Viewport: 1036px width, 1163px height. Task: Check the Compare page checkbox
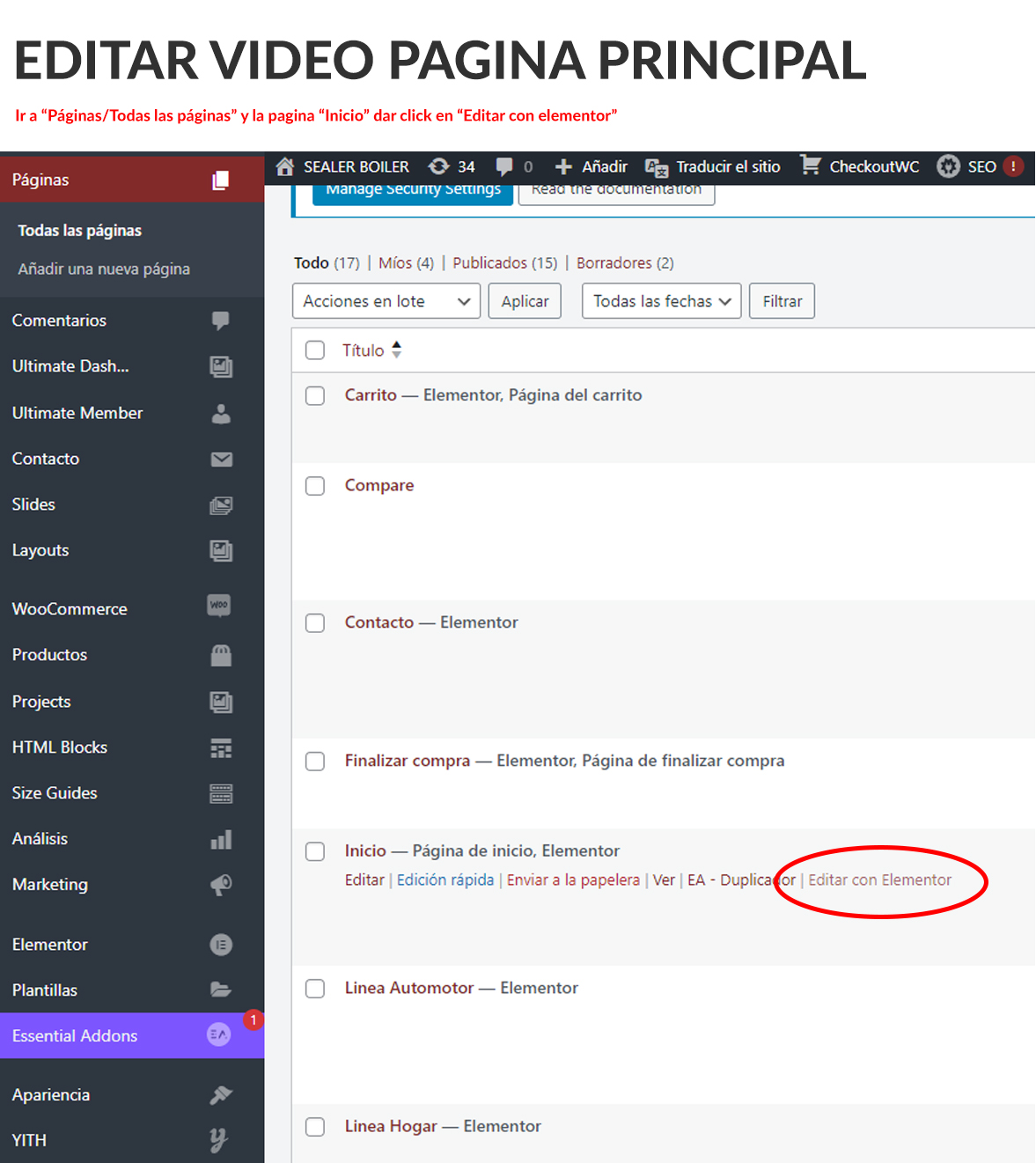coord(315,486)
